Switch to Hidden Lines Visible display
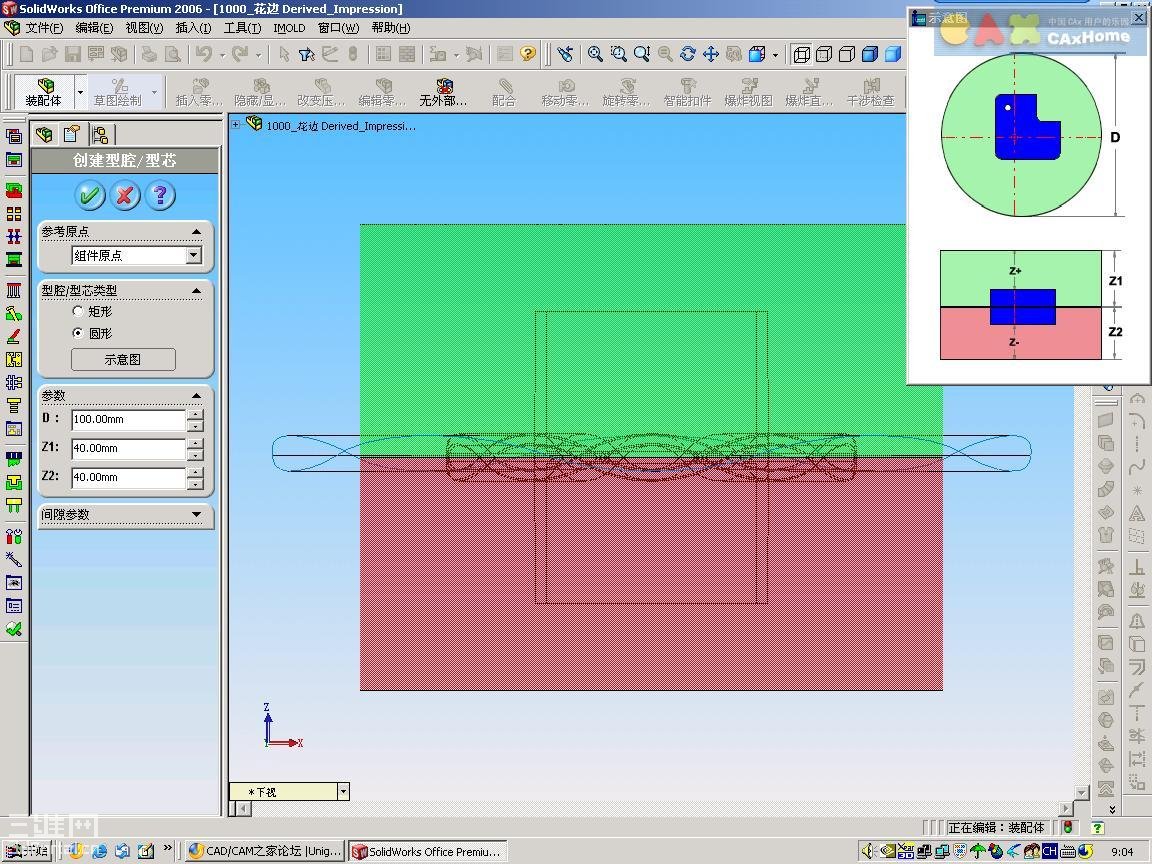 824,54
